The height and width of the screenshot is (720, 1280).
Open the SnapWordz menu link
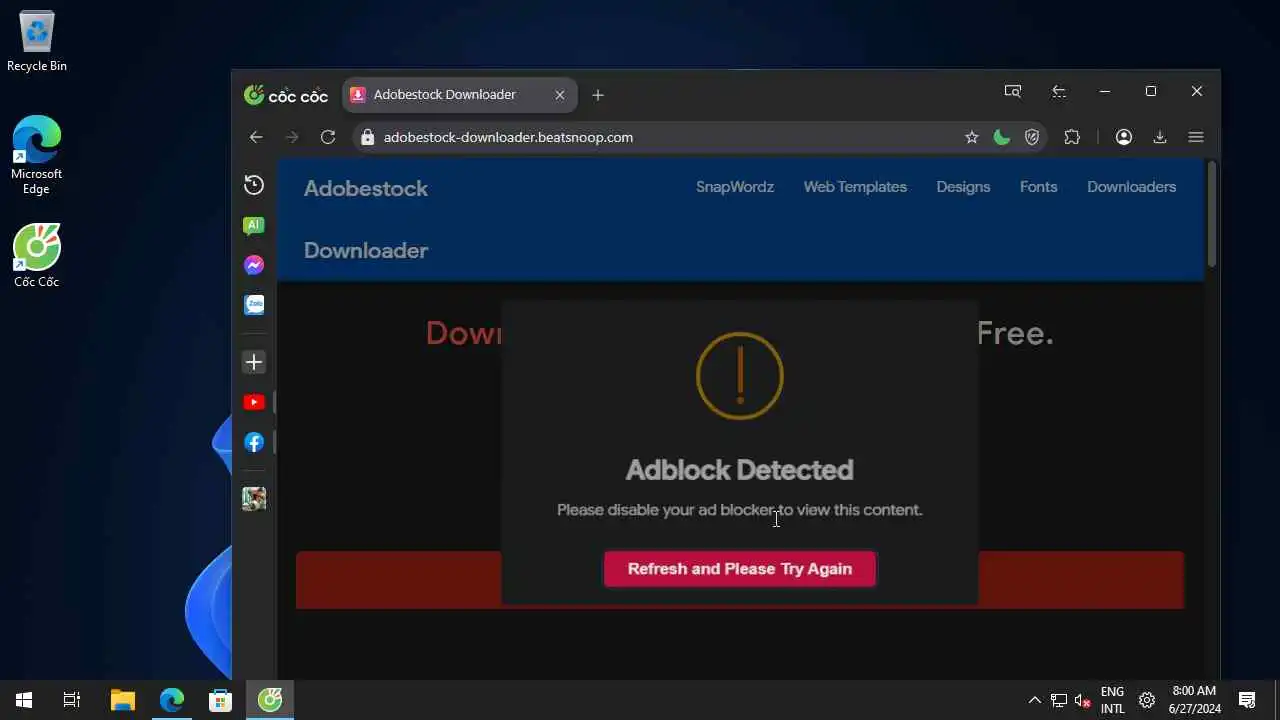click(x=735, y=187)
